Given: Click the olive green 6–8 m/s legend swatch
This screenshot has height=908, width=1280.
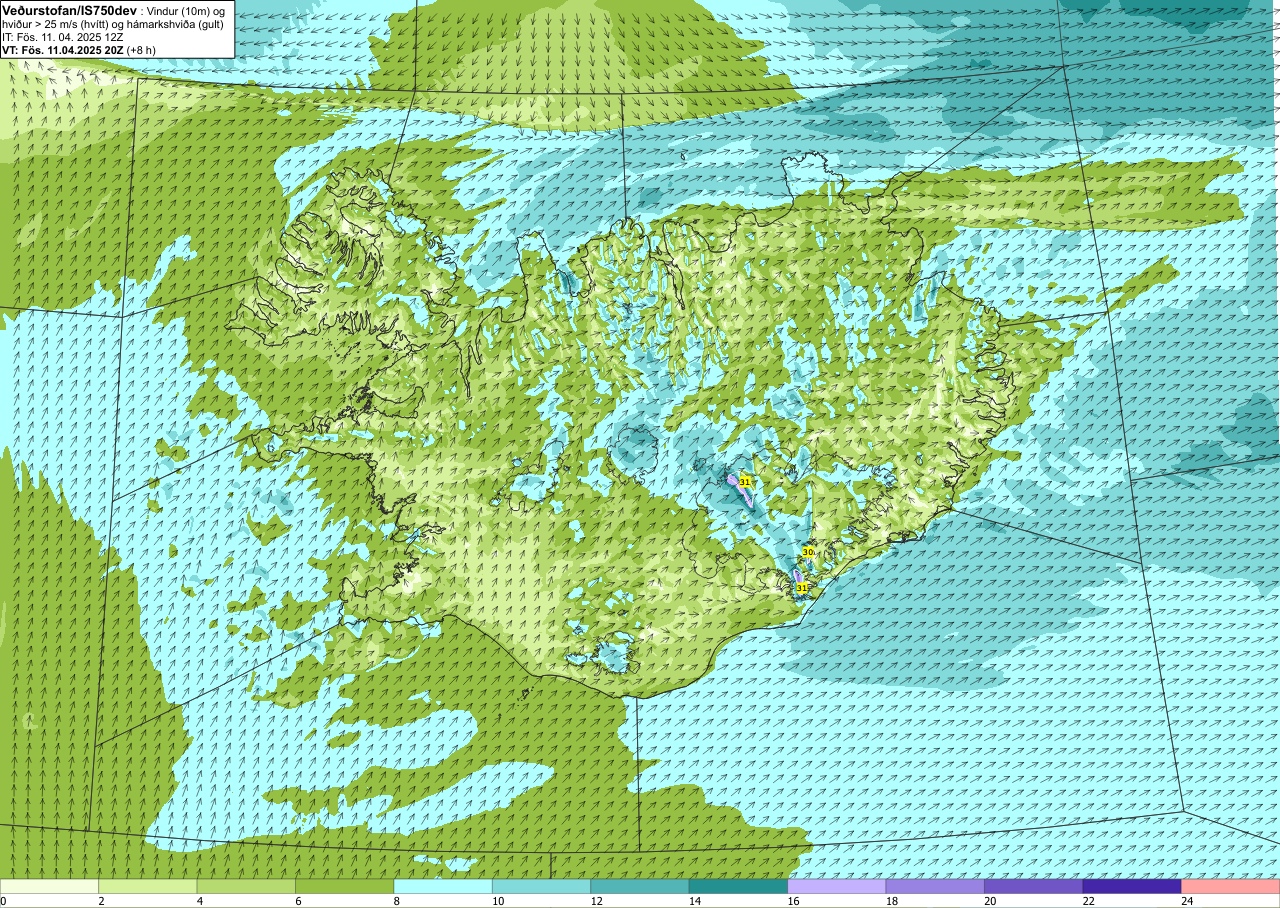Looking at the screenshot, I should pos(345,887).
